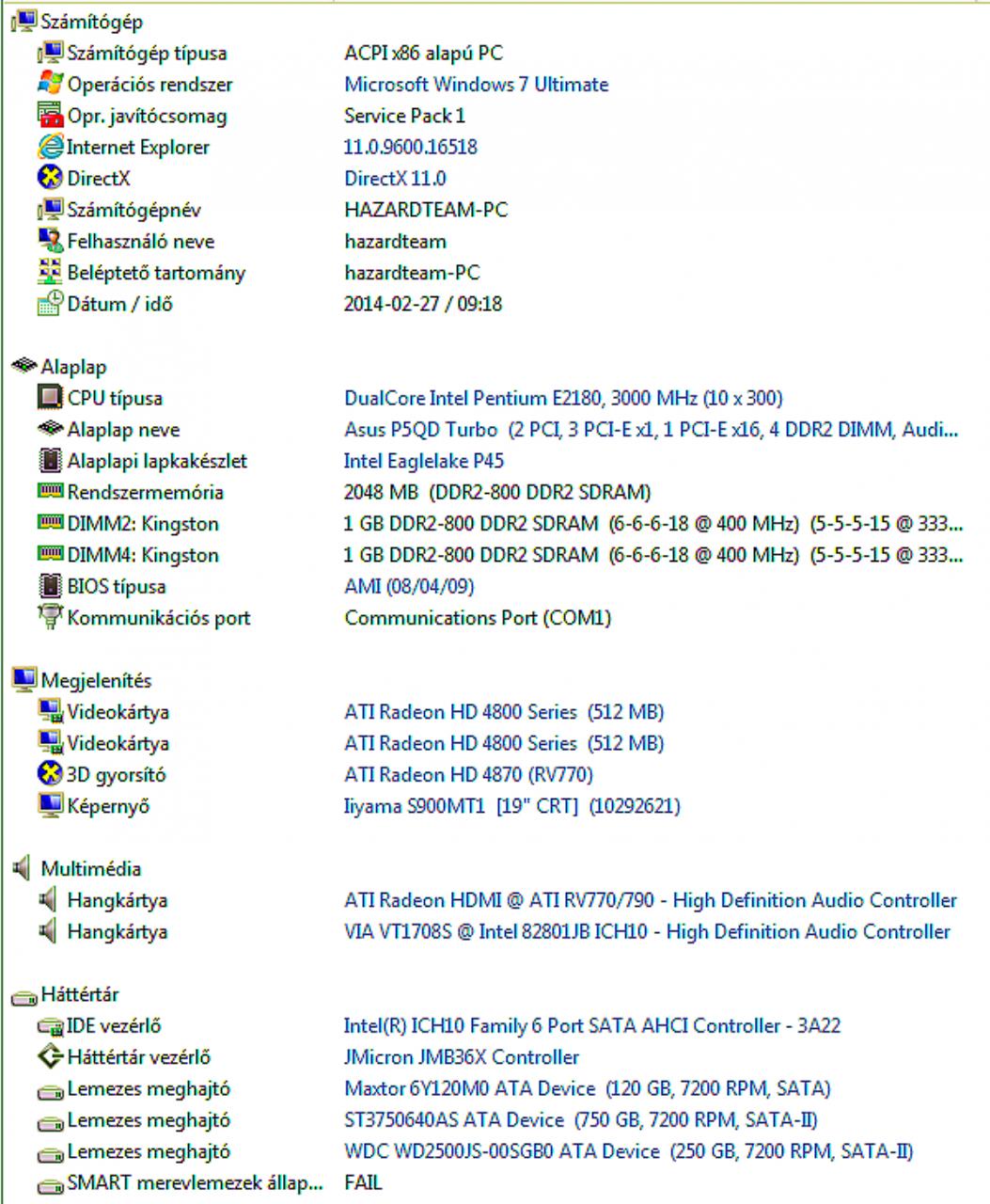Select the Háttértár vezérlő label
Screen dimensions: 990x1204
click(139, 1057)
